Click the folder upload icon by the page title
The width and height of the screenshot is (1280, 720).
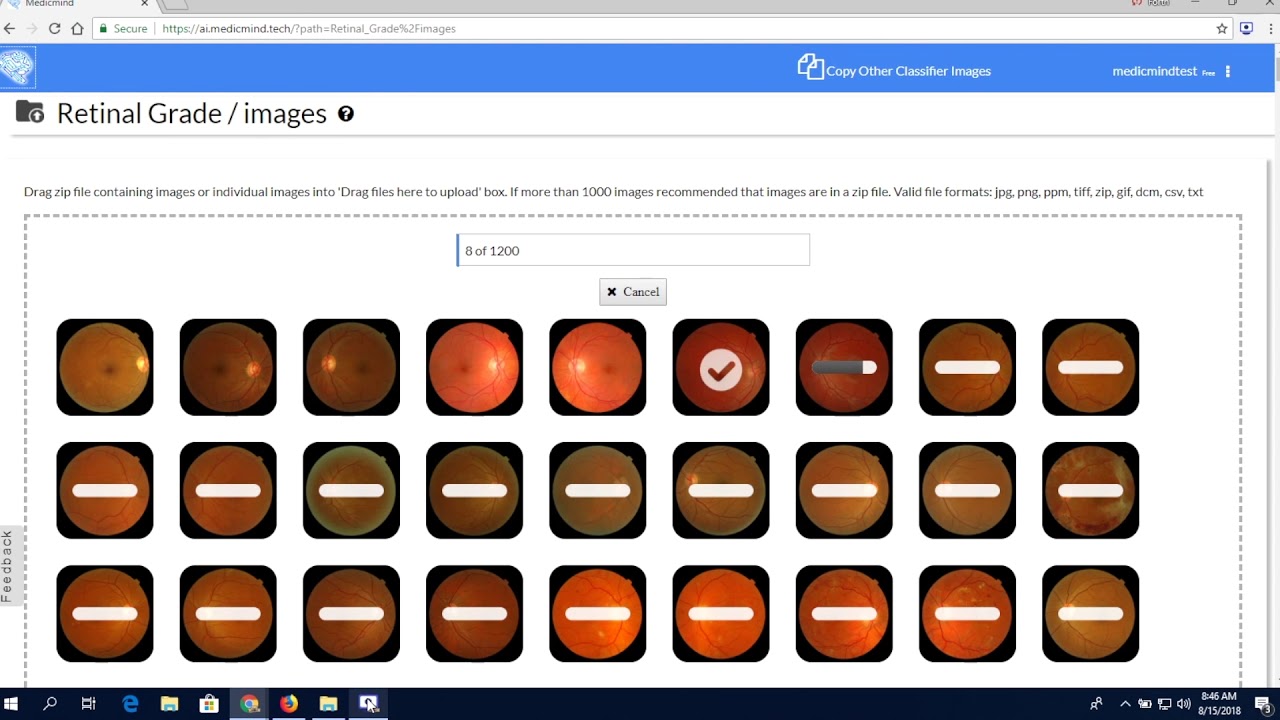[30, 112]
